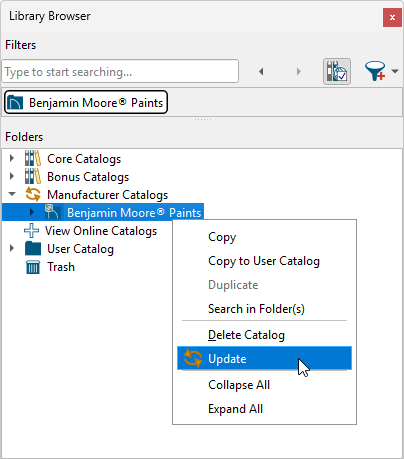This screenshot has width=404, height=459.
Task: Click the library filter preferences icon
Action: pos(337,71)
